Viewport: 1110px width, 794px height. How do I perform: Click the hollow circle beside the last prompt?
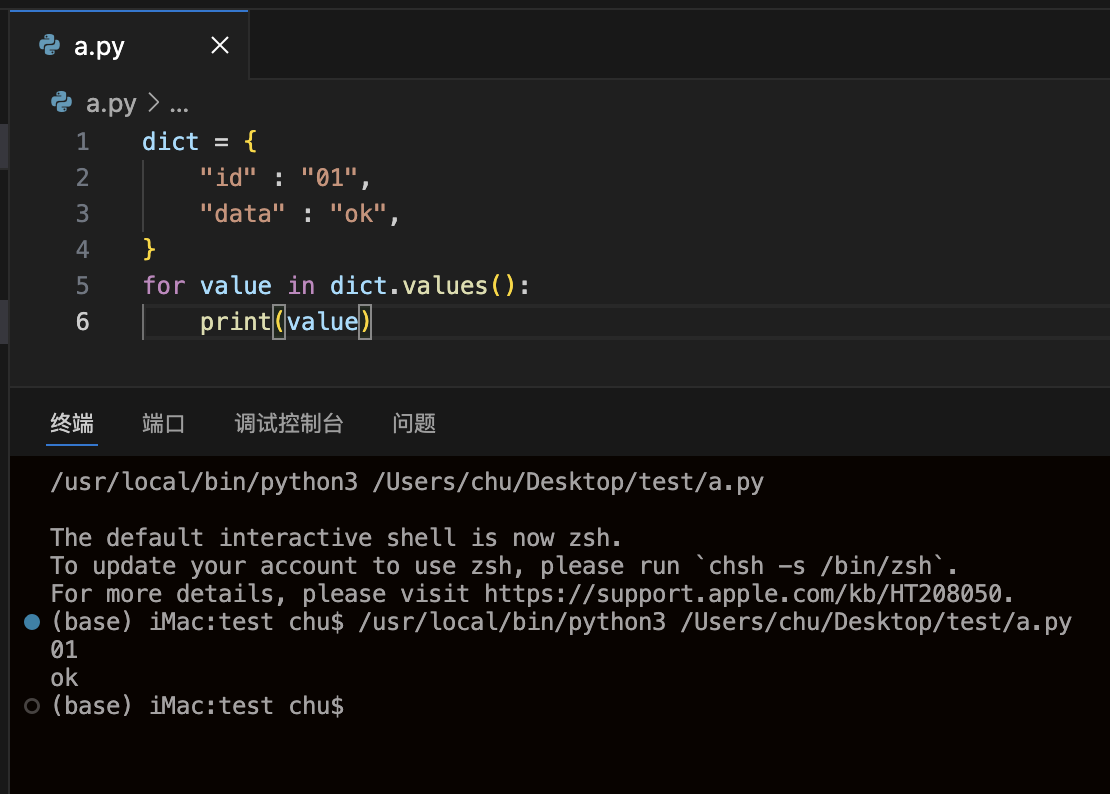pos(31,706)
